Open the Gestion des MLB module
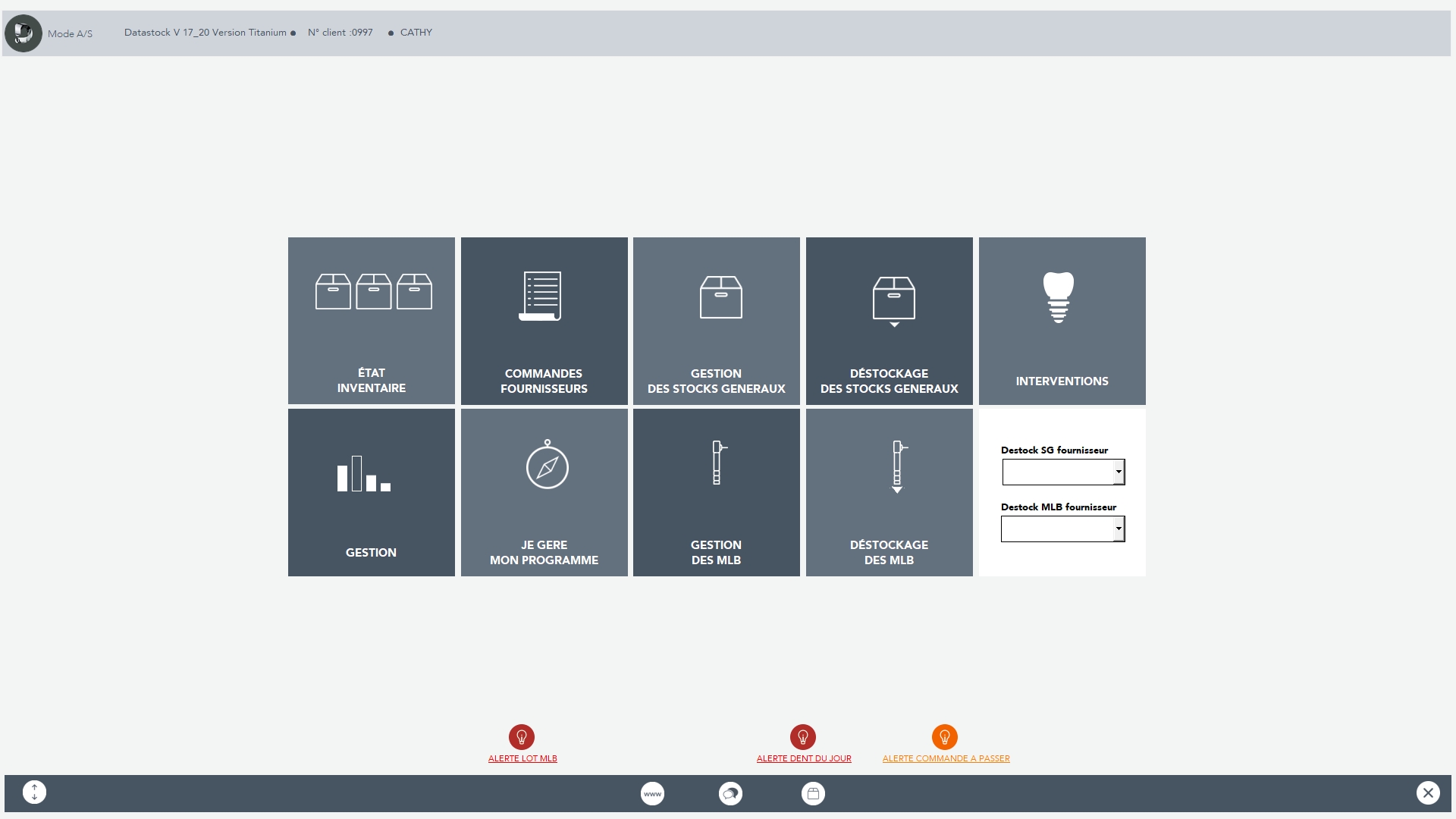 pos(716,492)
